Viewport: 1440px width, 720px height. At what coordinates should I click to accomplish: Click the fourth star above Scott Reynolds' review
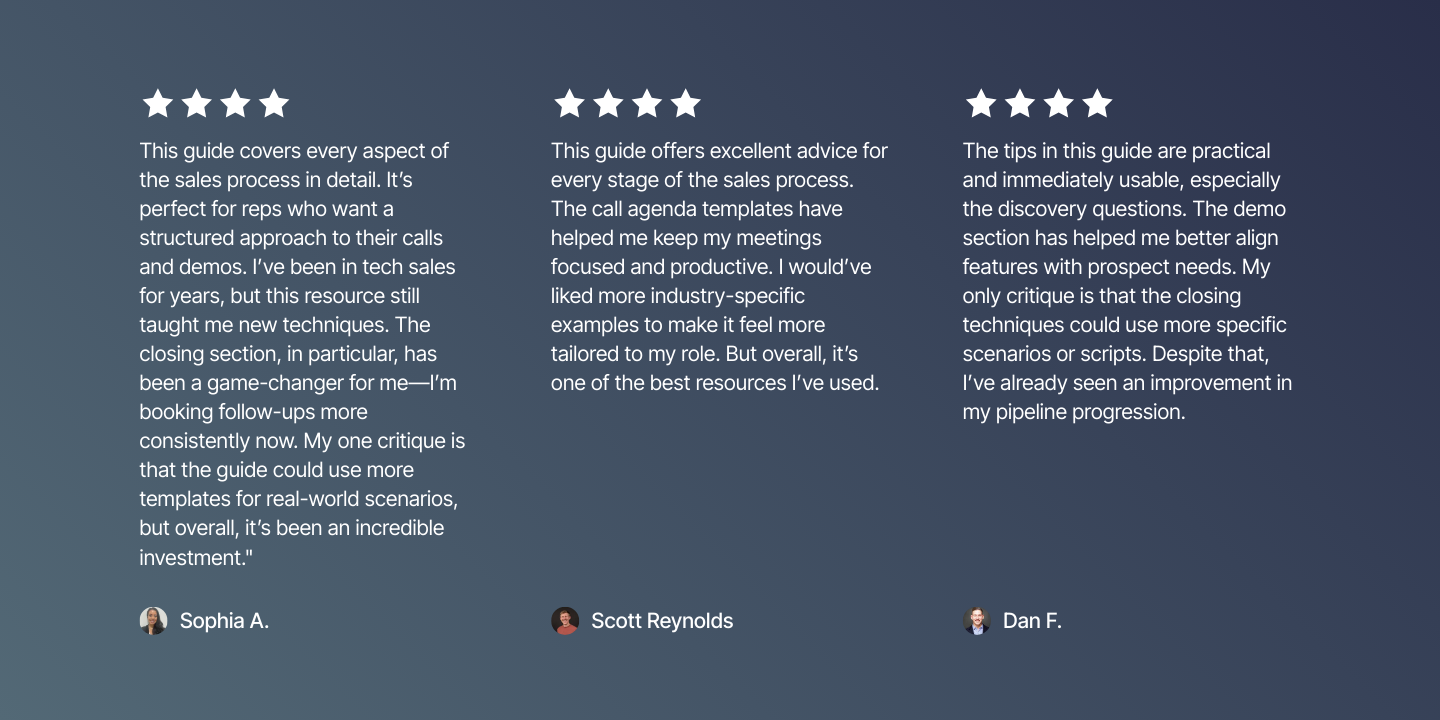coord(685,103)
